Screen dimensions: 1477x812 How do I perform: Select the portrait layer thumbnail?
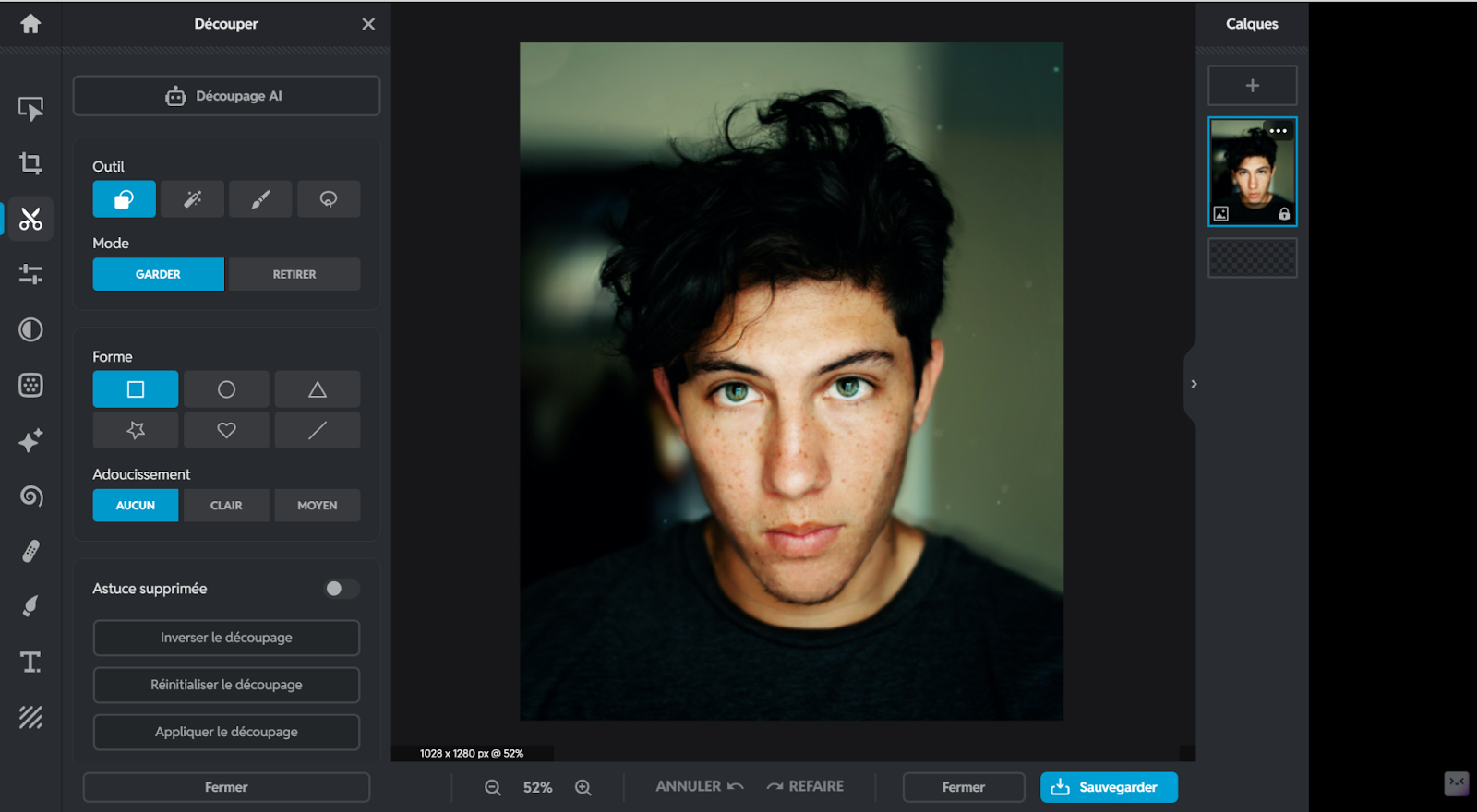pyautogui.click(x=1253, y=172)
